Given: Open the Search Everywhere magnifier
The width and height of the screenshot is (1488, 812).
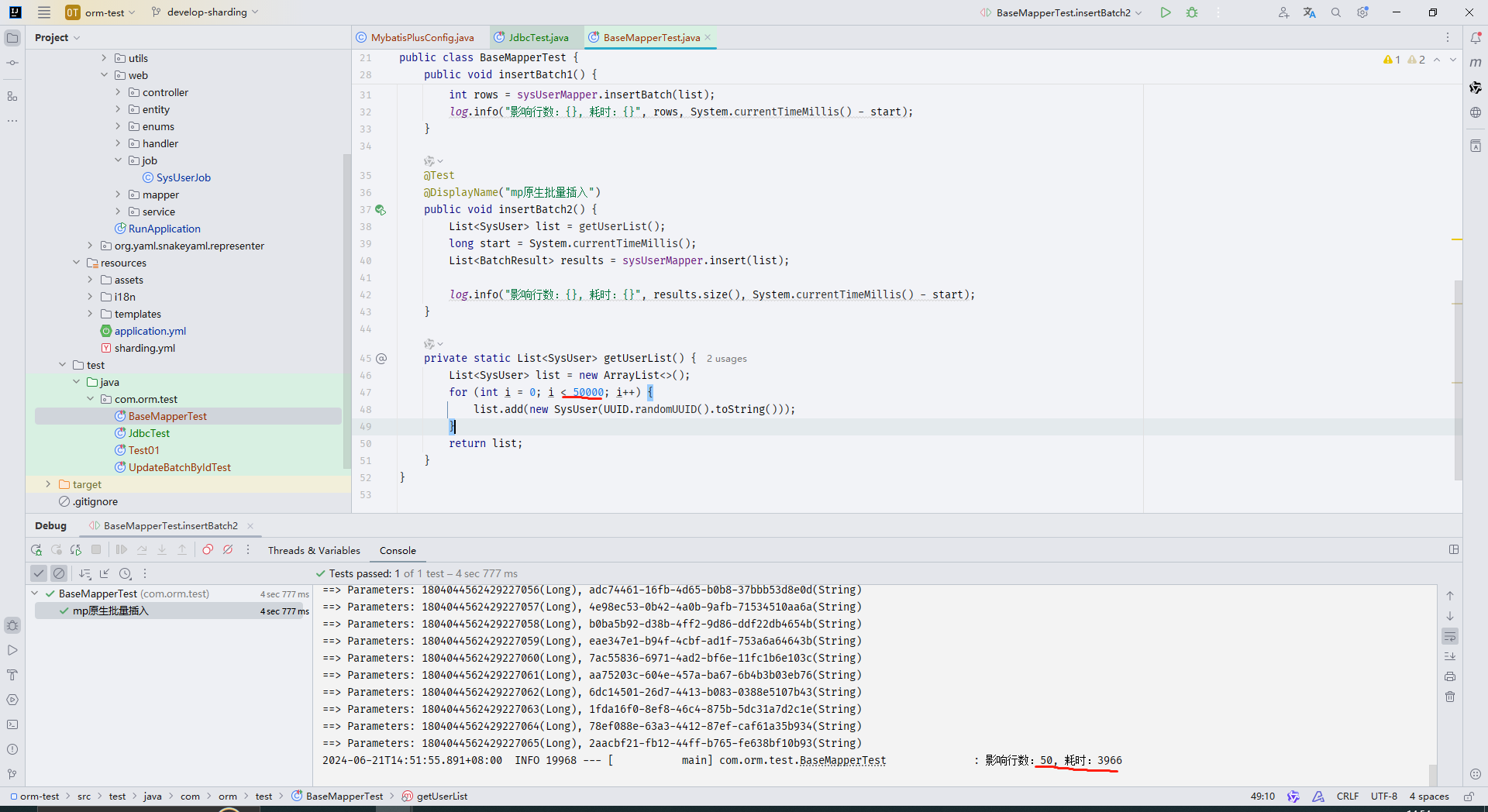Looking at the screenshot, I should tap(1336, 12).
